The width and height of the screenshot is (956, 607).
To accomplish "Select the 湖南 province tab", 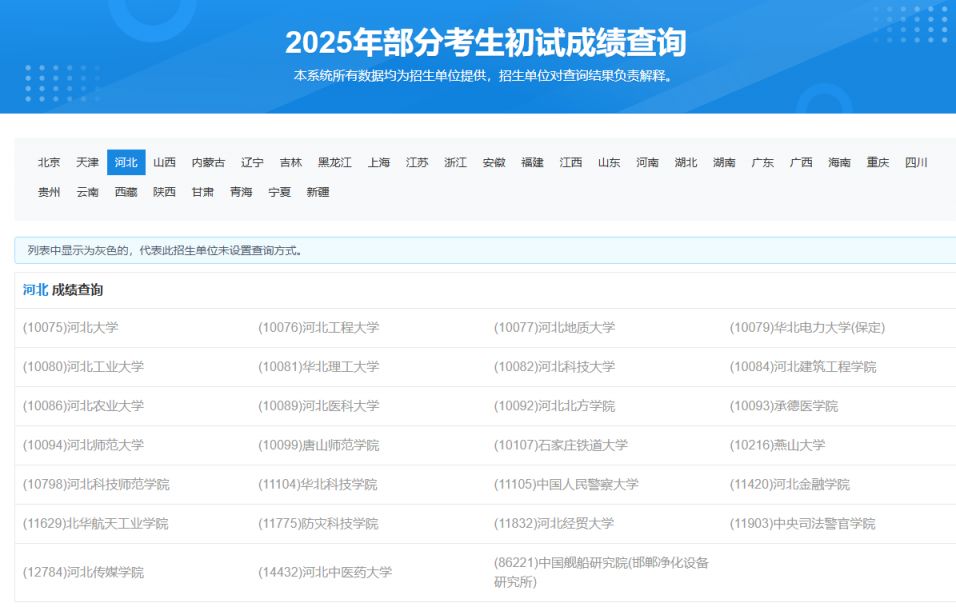I will tap(724, 162).
